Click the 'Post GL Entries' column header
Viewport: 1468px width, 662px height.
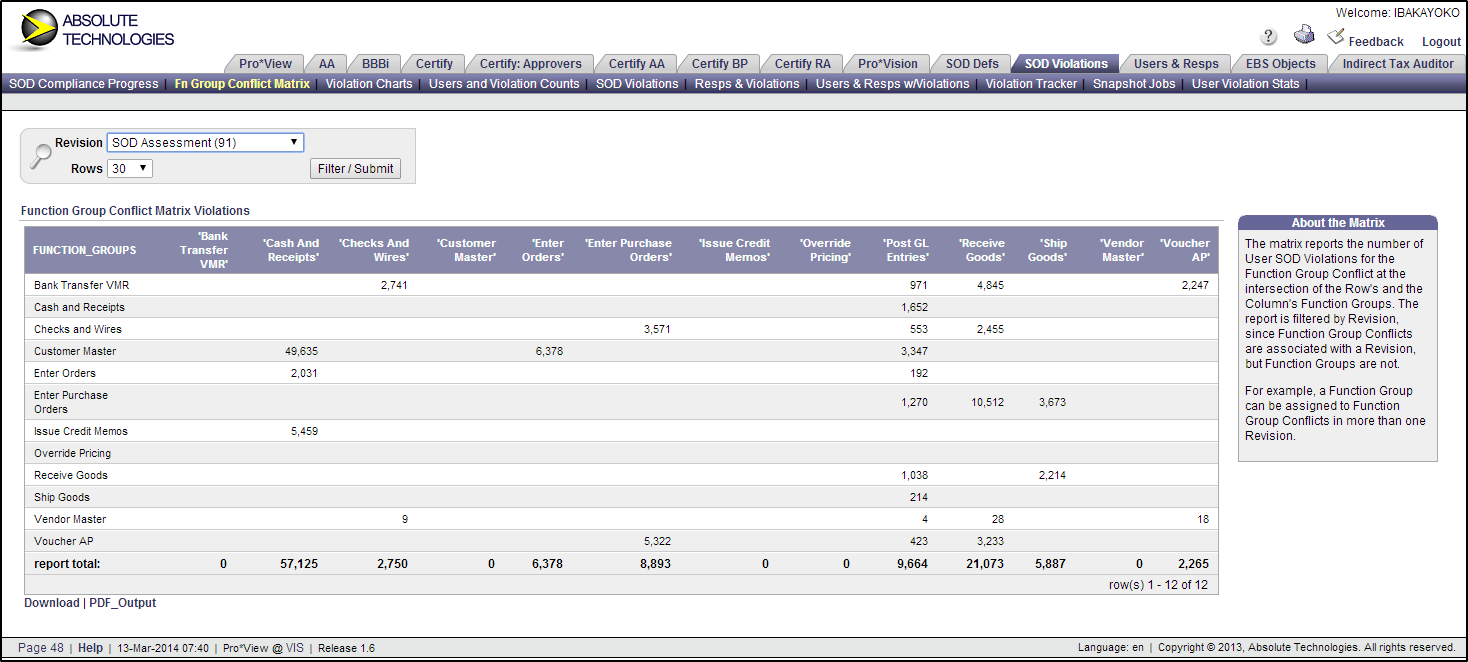pyautogui.click(x=905, y=250)
